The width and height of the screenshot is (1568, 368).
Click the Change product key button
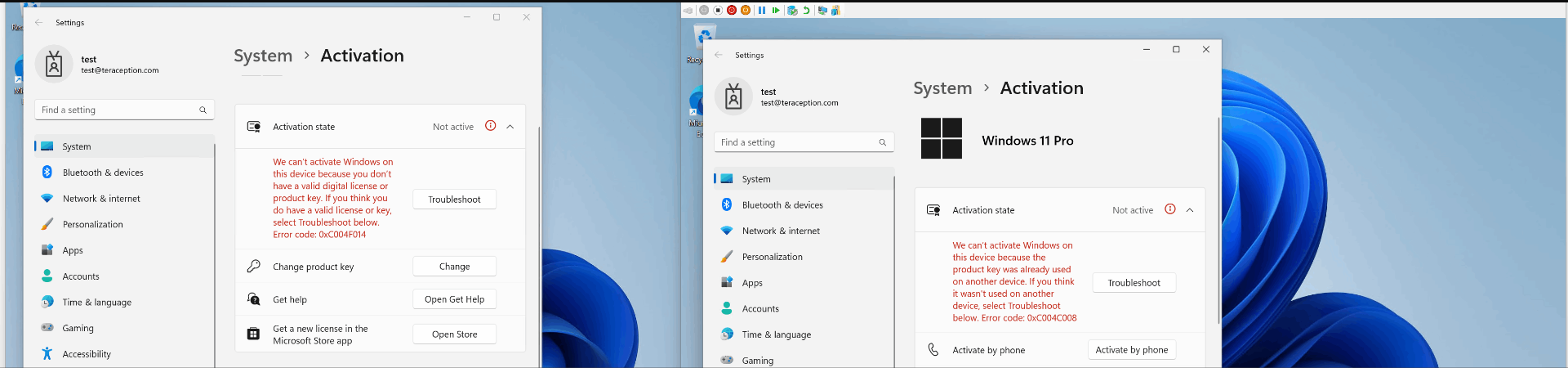coord(454,267)
